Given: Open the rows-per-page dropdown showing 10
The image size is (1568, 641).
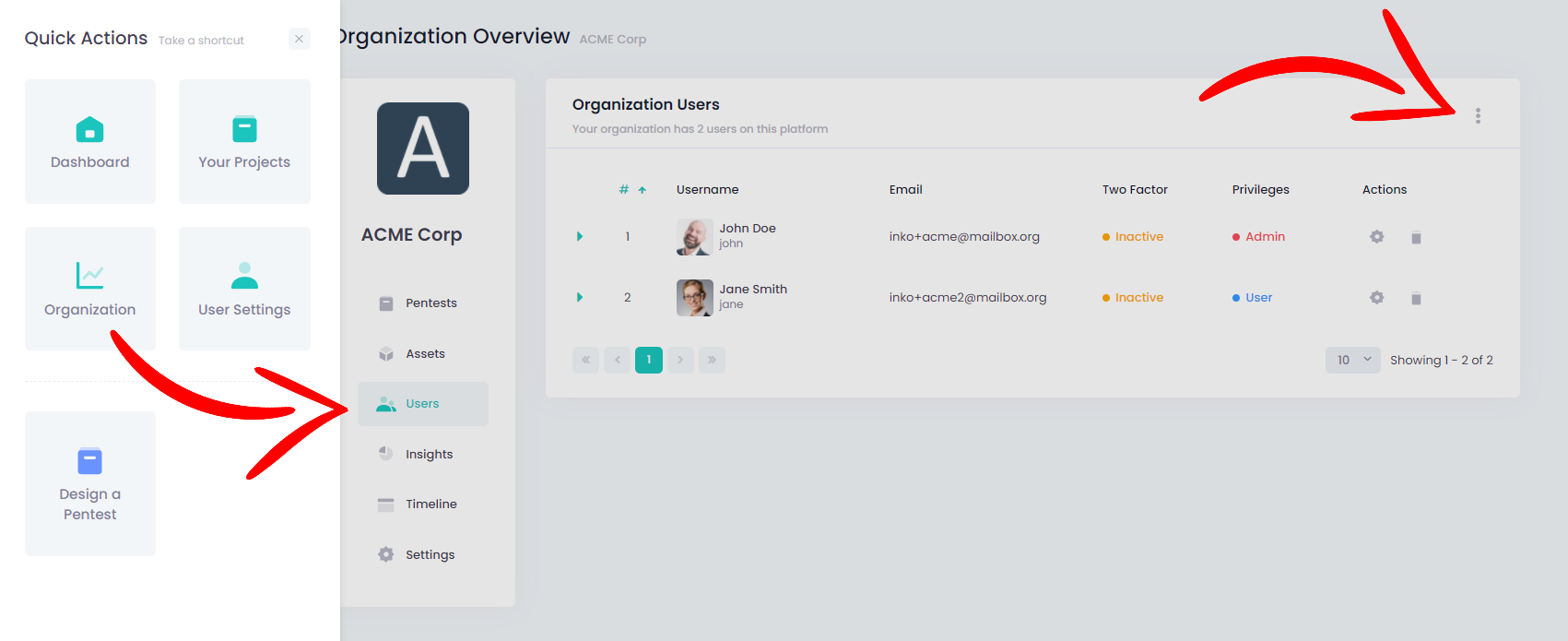Looking at the screenshot, I should 1352,360.
